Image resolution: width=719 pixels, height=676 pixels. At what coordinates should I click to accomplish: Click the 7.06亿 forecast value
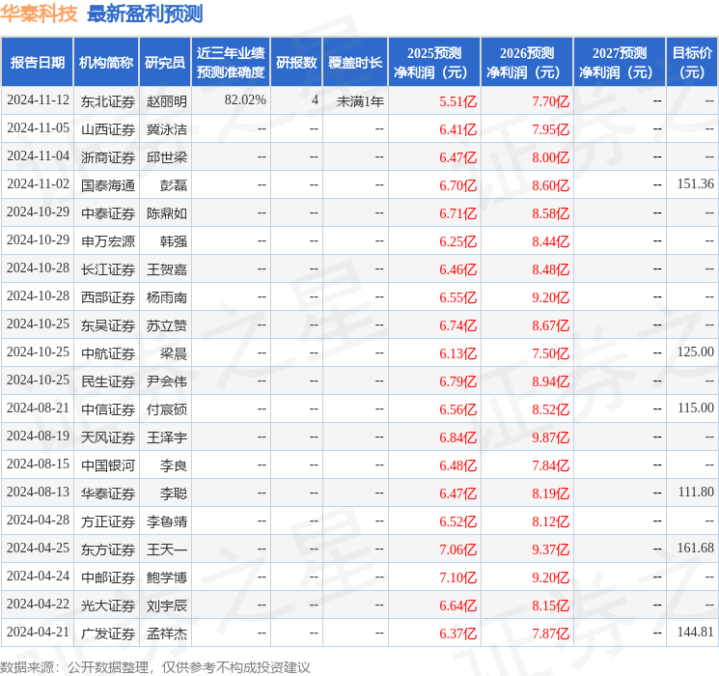pos(458,549)
